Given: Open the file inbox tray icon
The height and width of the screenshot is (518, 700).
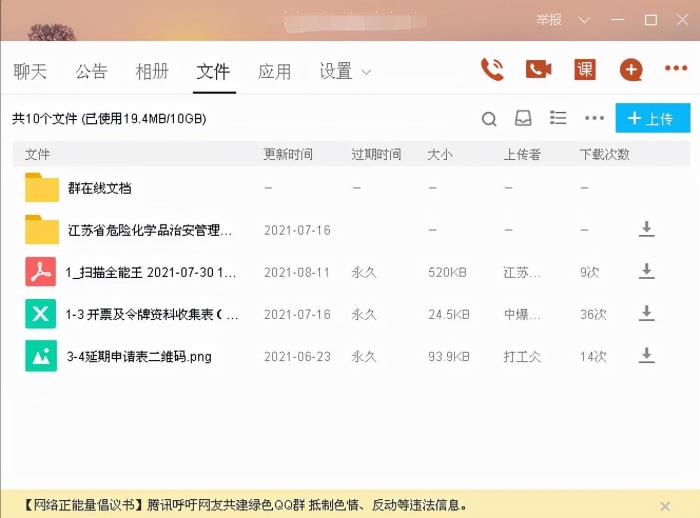Looking at the screenshot, I should (523, 119).
